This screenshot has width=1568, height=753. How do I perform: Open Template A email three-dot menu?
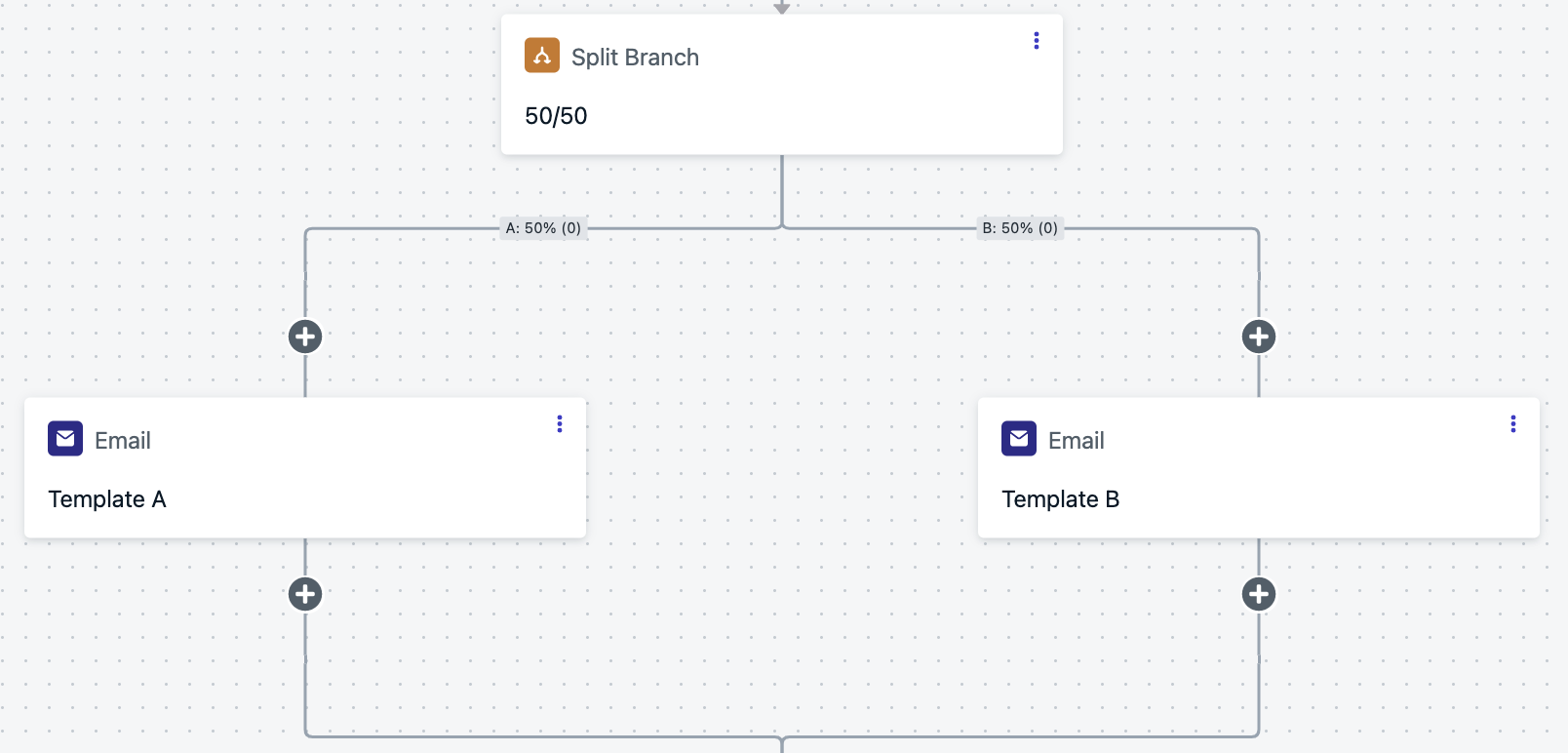pos(560,423)
